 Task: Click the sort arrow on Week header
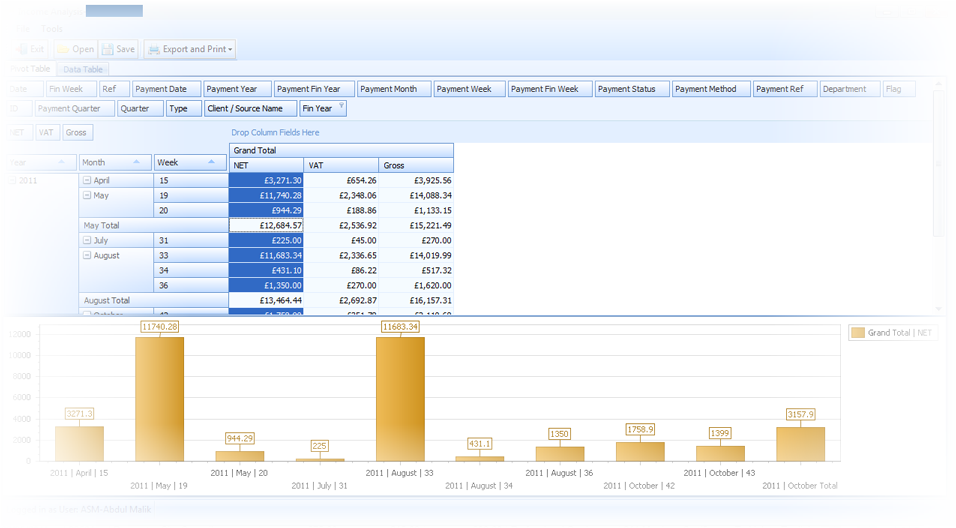pos(212,162)
